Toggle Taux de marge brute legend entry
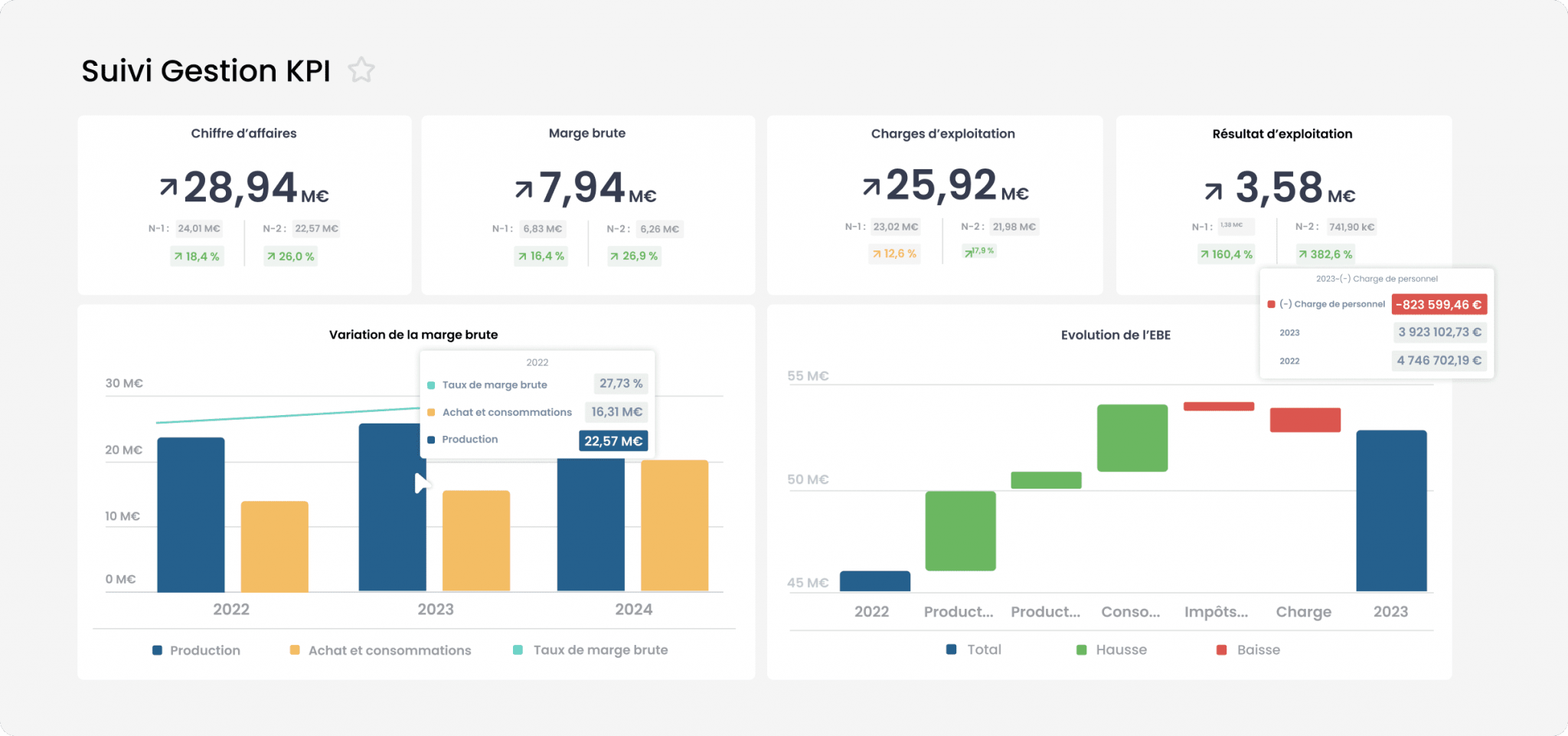Viewport: 1568px width, 736px height. coord(590,650)
